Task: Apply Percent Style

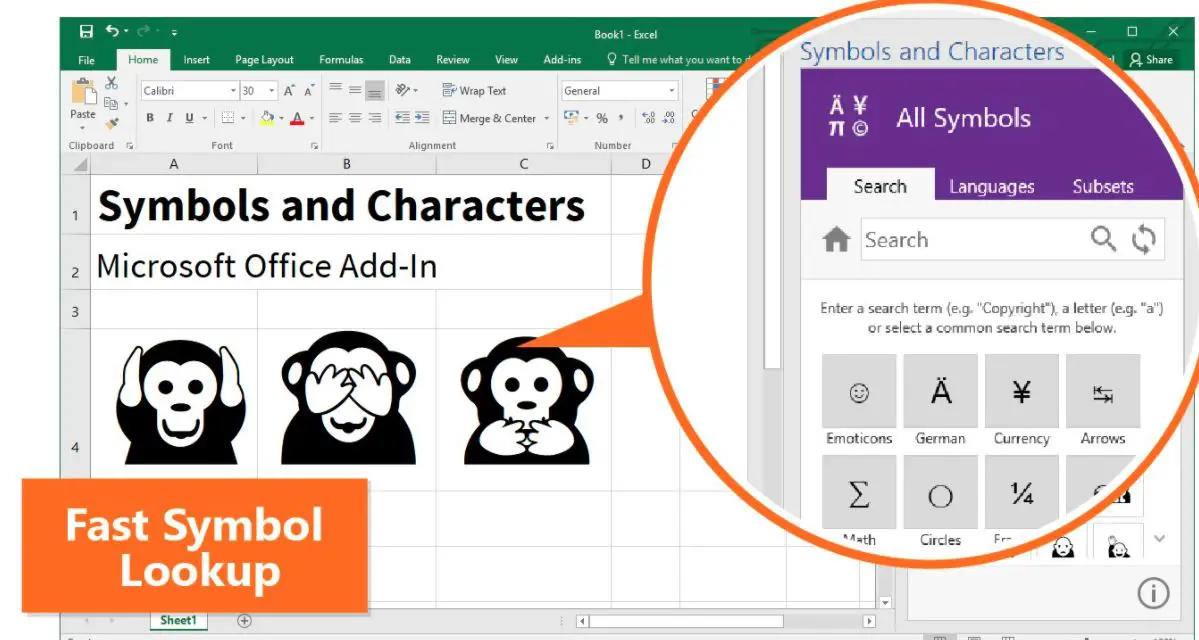Action: tap(602, 119)
